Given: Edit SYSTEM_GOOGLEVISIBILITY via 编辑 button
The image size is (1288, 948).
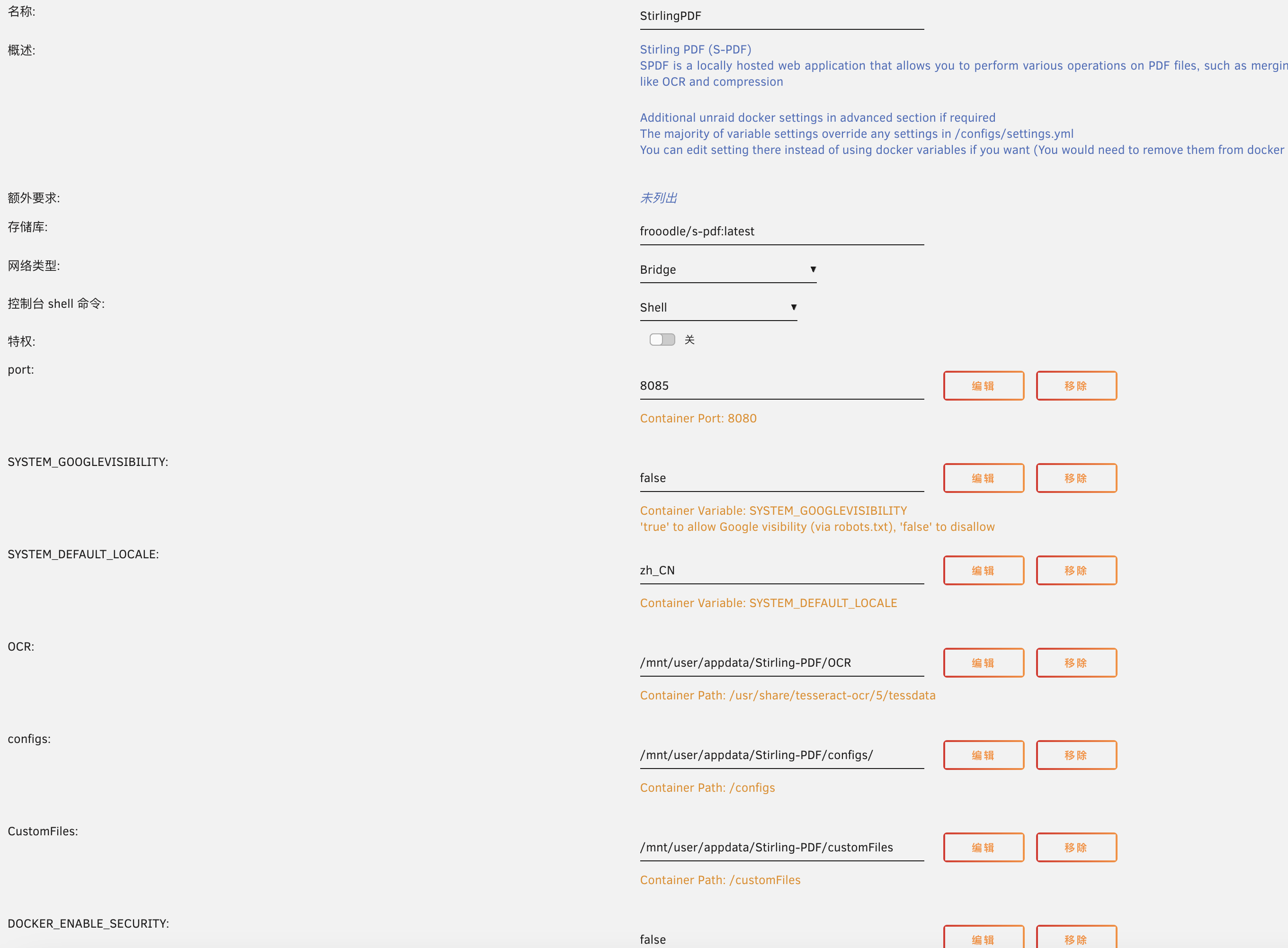Looking at the screenshot, I should click(984, 478).
